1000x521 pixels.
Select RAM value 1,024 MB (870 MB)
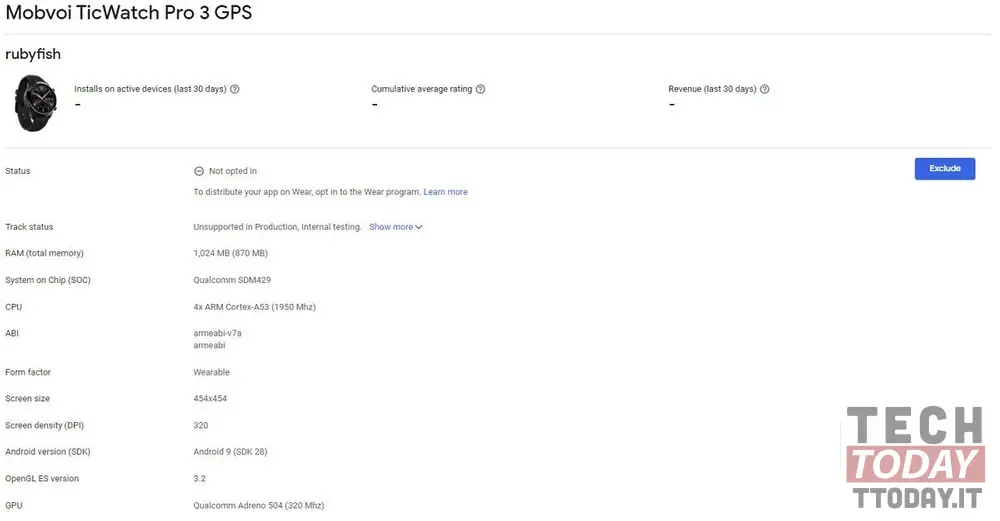coord(231,253)
